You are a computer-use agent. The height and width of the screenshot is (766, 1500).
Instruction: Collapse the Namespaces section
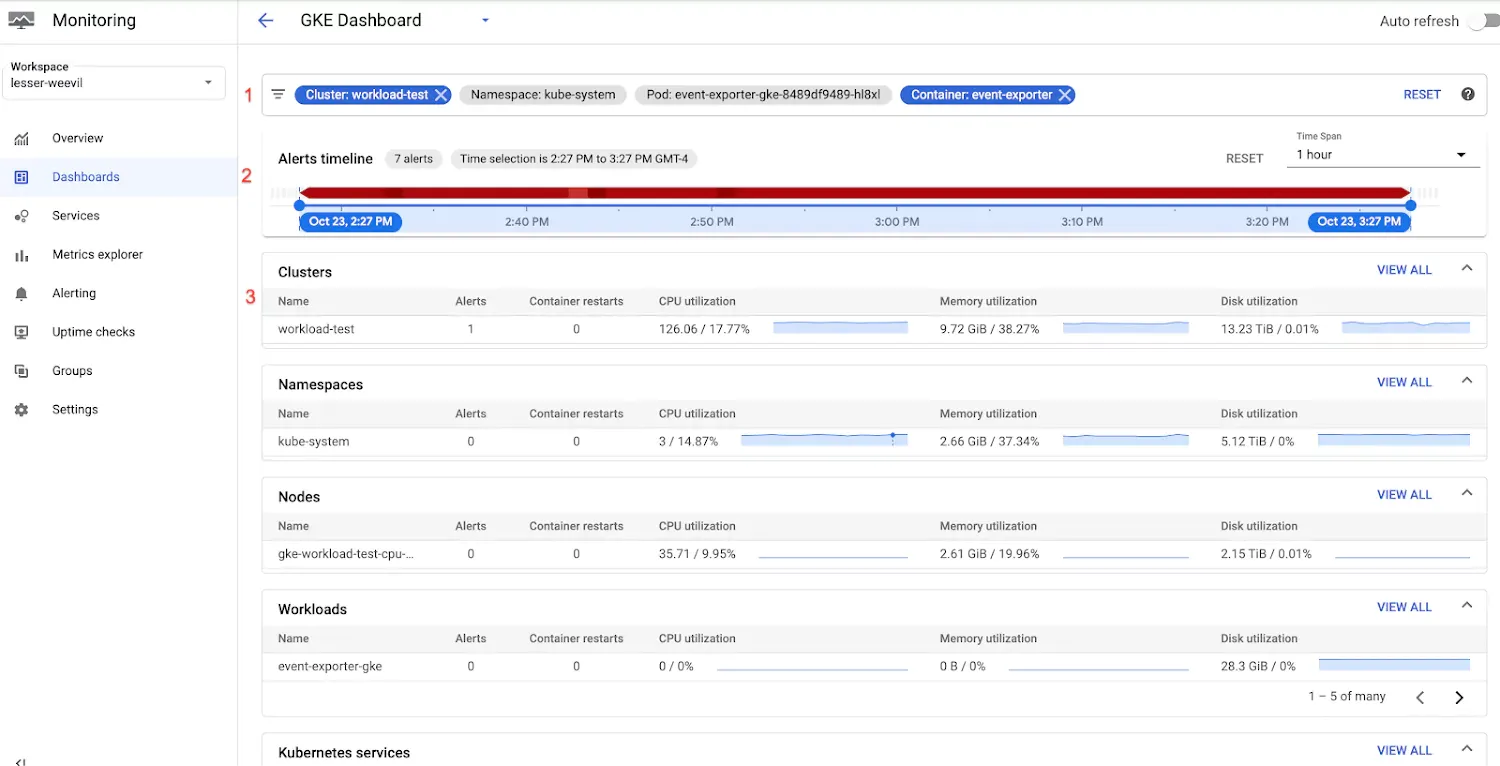[x=1467, y=380]
